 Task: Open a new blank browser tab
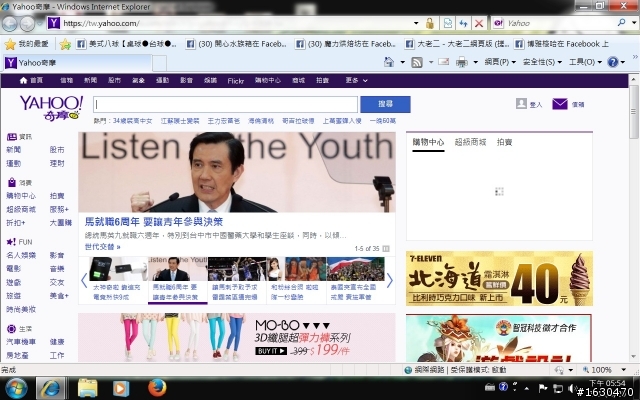pyautogui.click(x=160, y=64)
